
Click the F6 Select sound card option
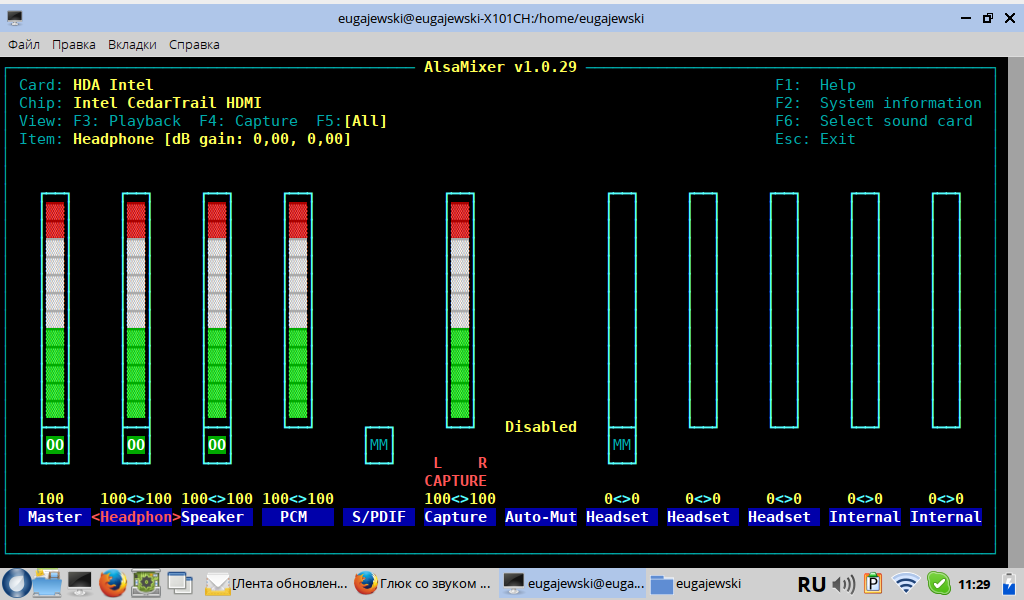coord(895,121)
